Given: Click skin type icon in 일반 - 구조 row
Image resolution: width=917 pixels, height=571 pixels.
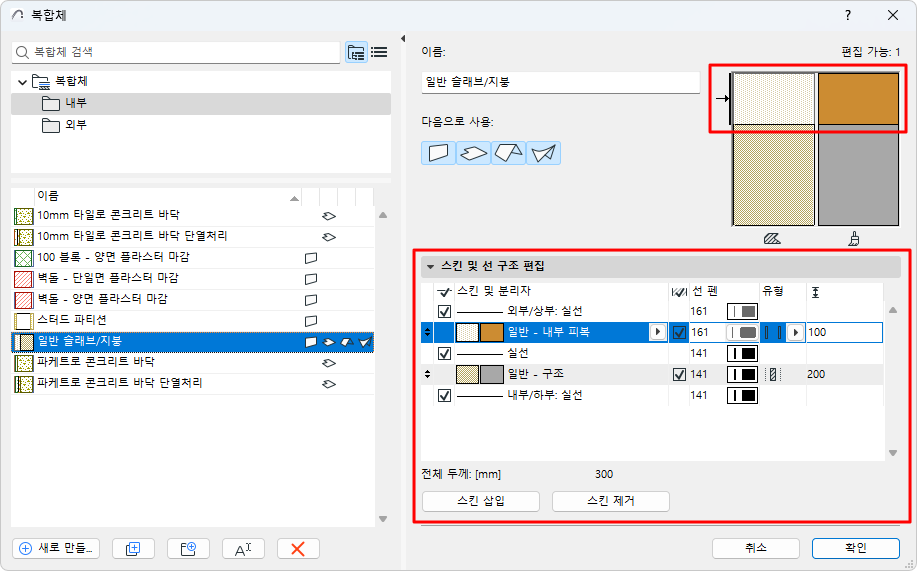Looking at the screenshot, I should tap(773, 374).
